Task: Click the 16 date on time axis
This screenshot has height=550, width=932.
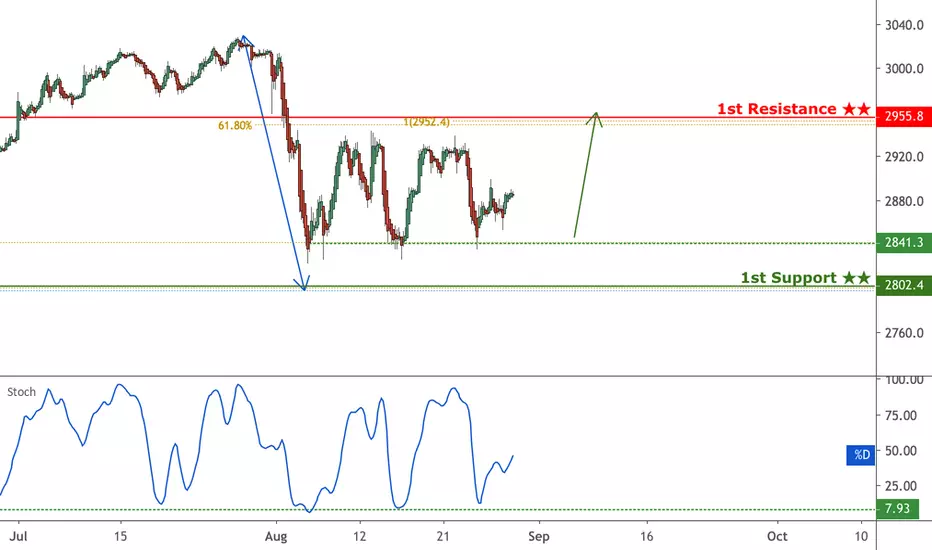Action: 647,536
